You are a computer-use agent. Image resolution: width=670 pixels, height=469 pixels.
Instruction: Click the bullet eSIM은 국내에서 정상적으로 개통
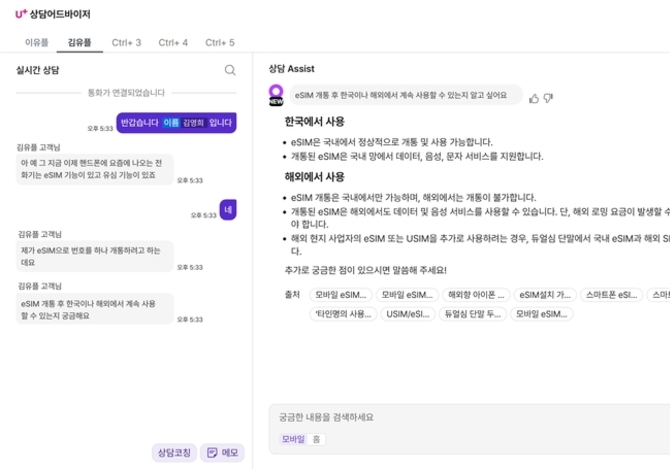click(392, 142)
